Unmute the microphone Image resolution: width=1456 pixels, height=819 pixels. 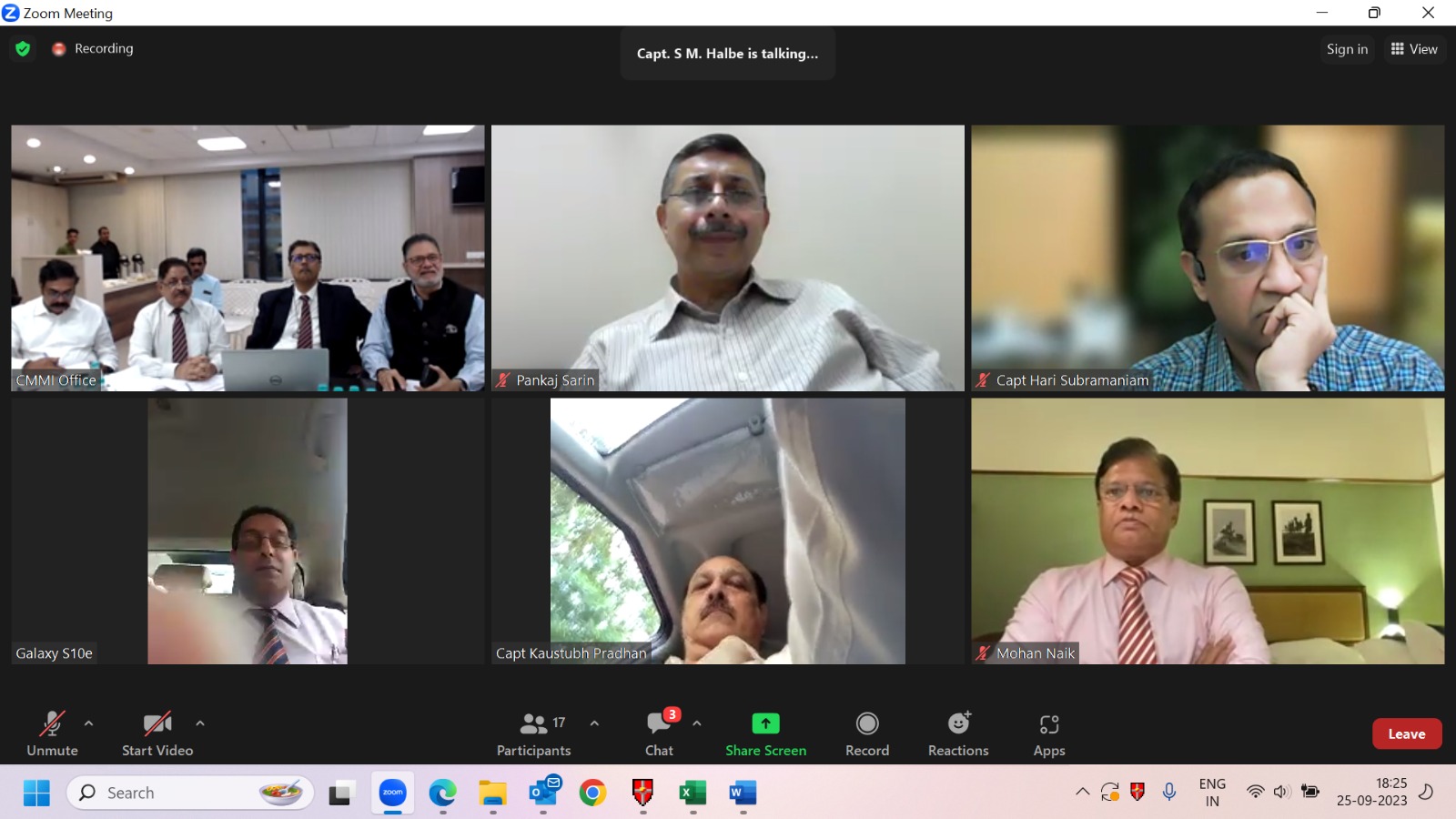coord(52,733)
